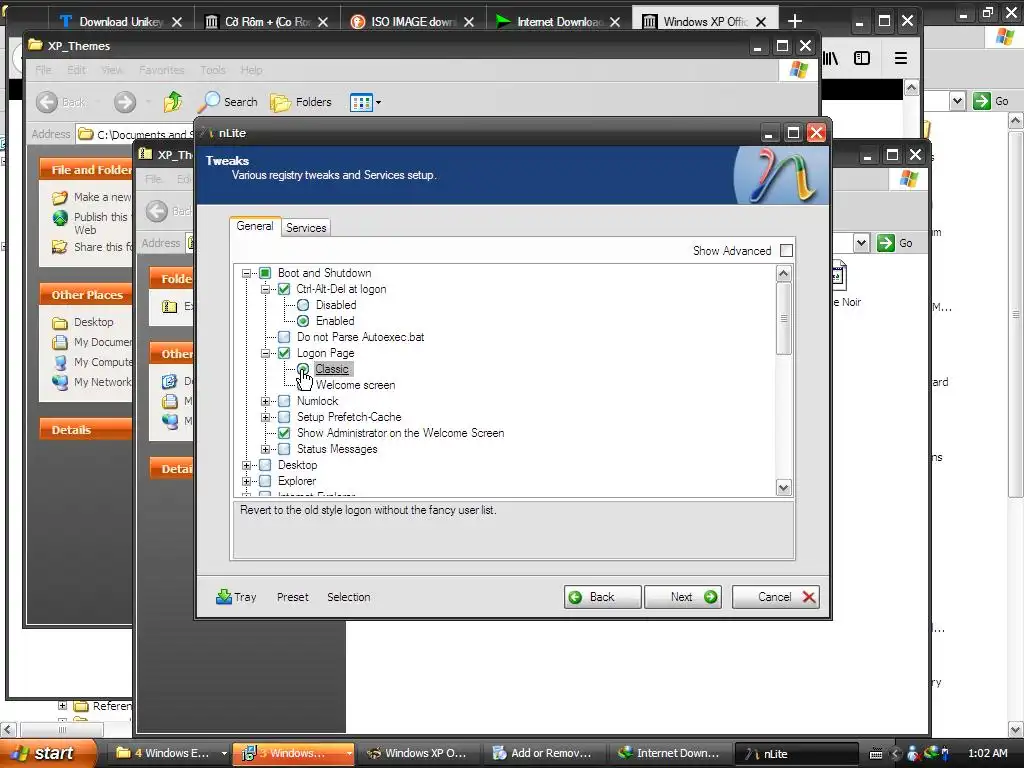Click the Up folder icon in XP_Themes

click(173, 102)
